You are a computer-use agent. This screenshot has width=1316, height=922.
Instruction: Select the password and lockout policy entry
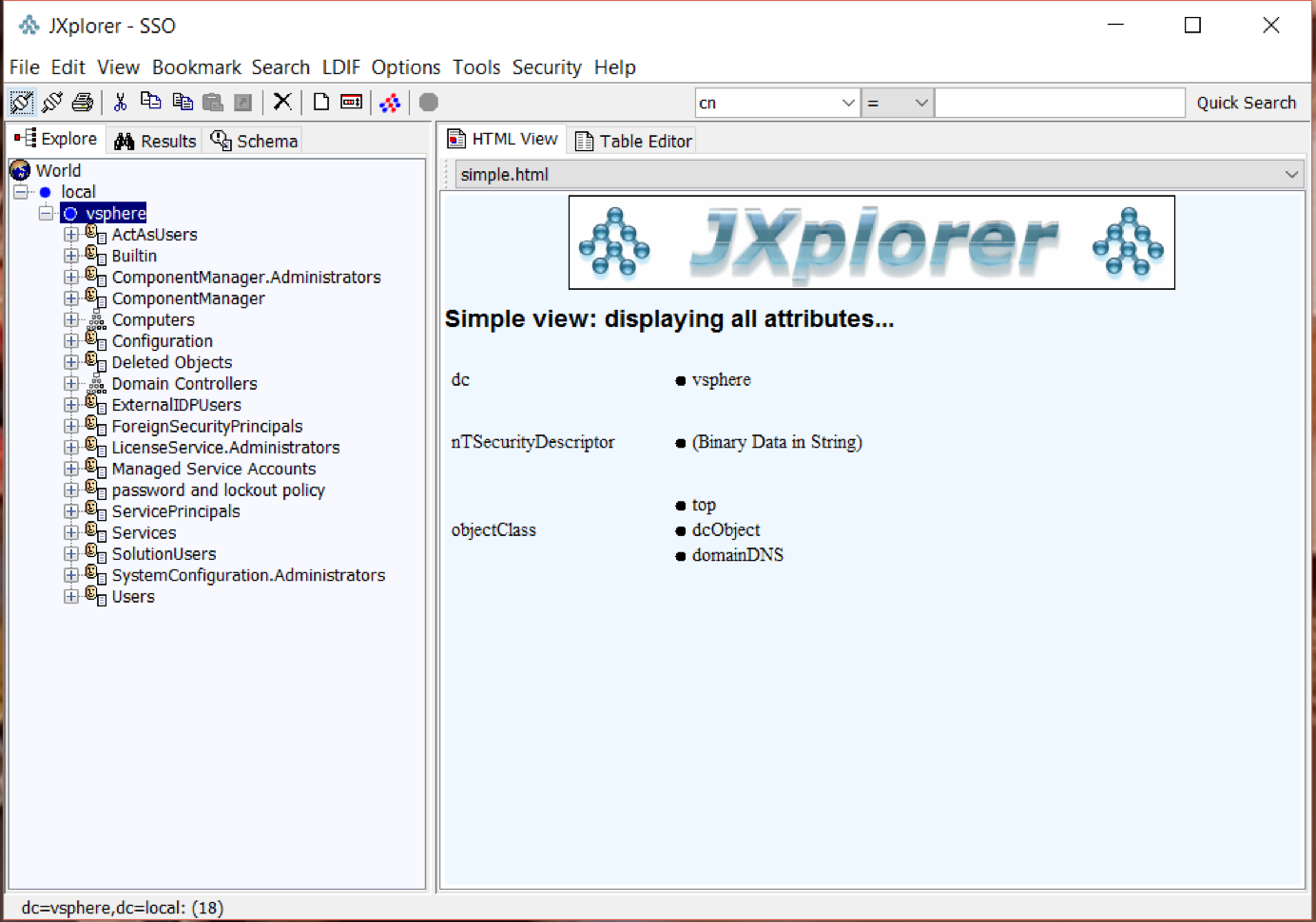[218, 490]
